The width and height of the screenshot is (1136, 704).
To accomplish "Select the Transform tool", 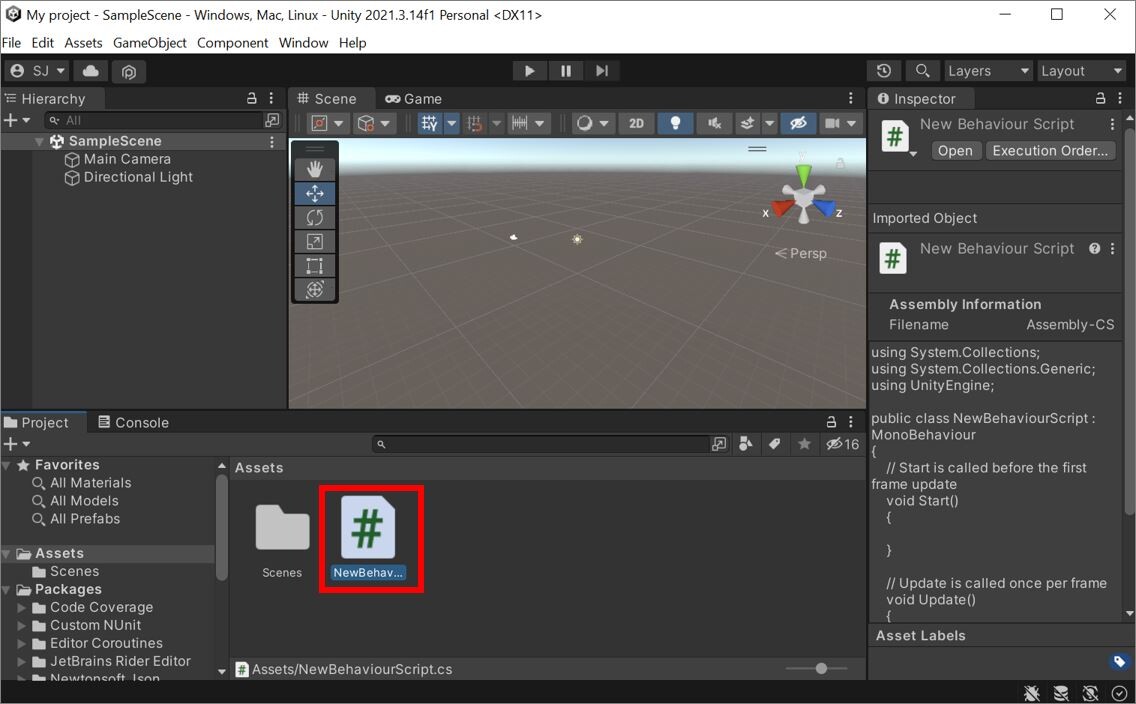I will [314, 289].
